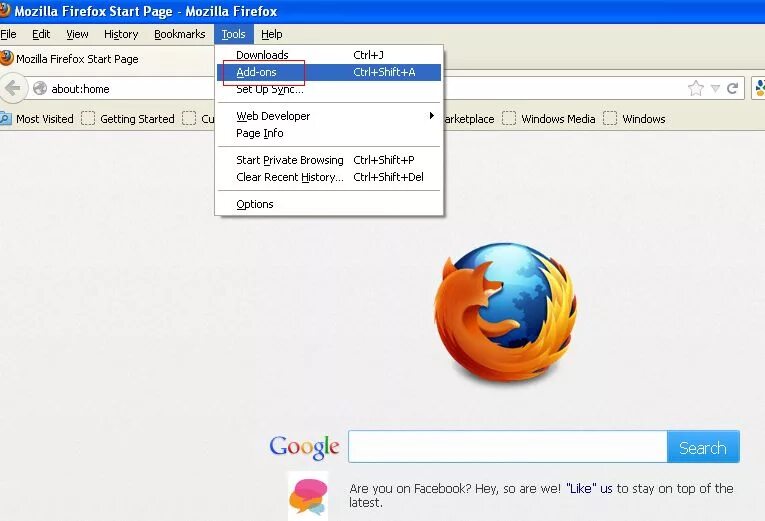Open the Windows Media bookmark
Viewport: 765px width, 521px height.
(549, 119)
